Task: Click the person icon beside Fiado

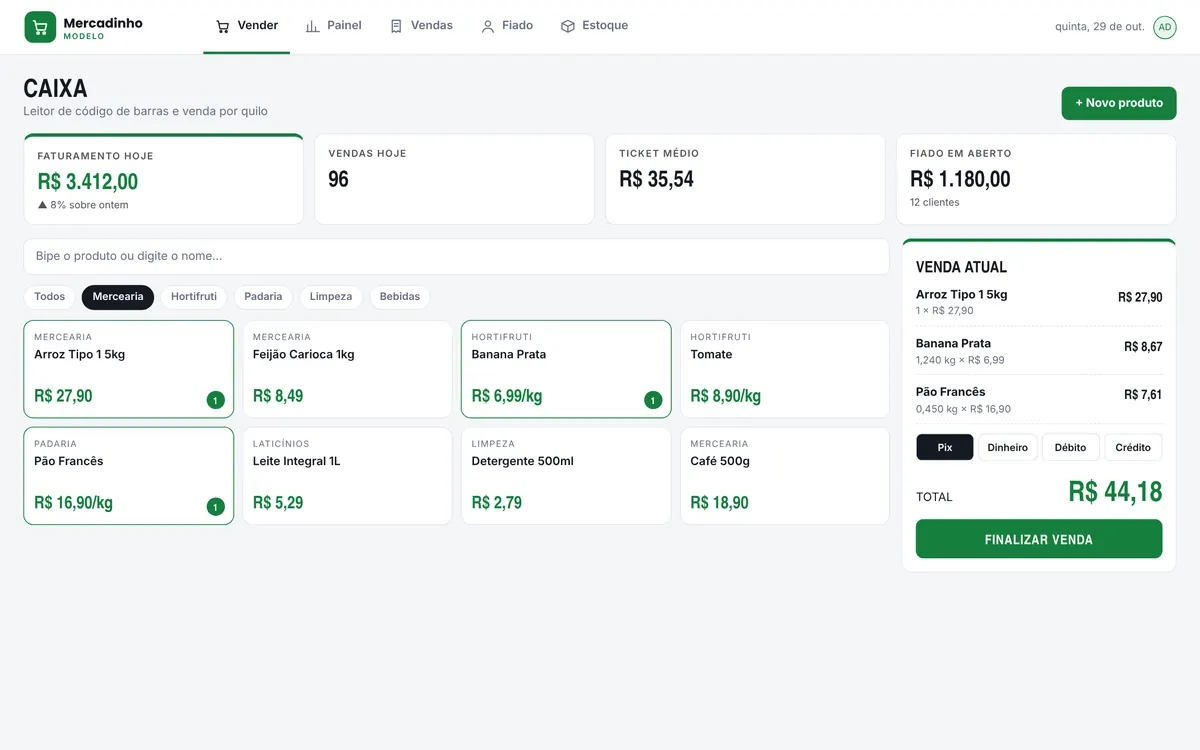Action: 488,26
